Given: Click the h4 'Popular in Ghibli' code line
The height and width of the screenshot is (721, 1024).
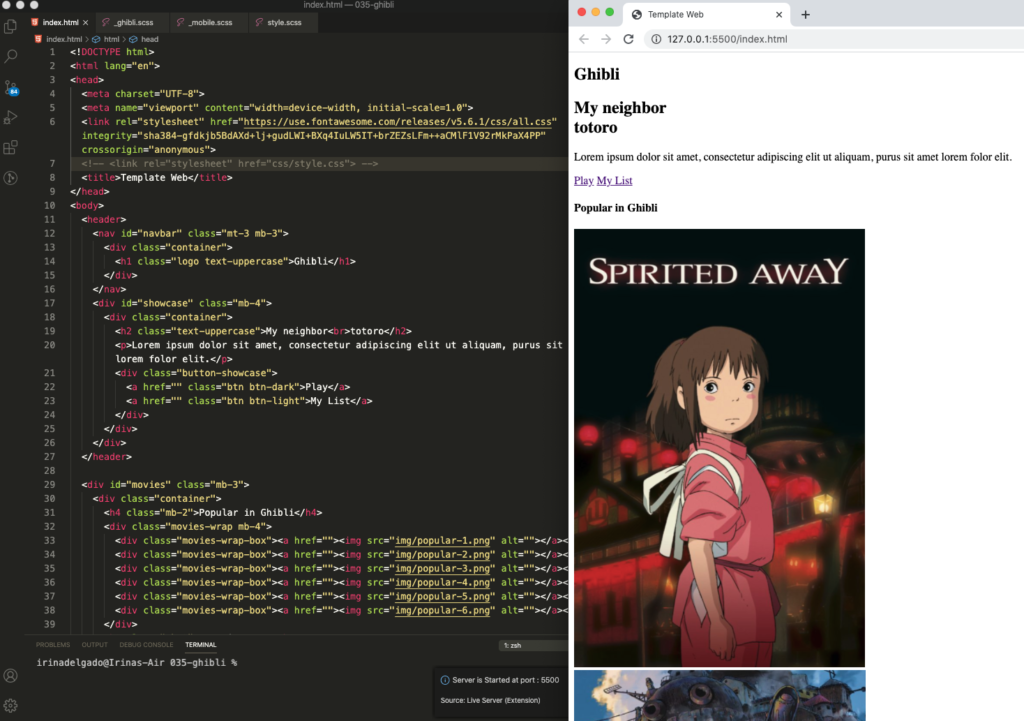Looking at the screenshot, I should point(213,513).
